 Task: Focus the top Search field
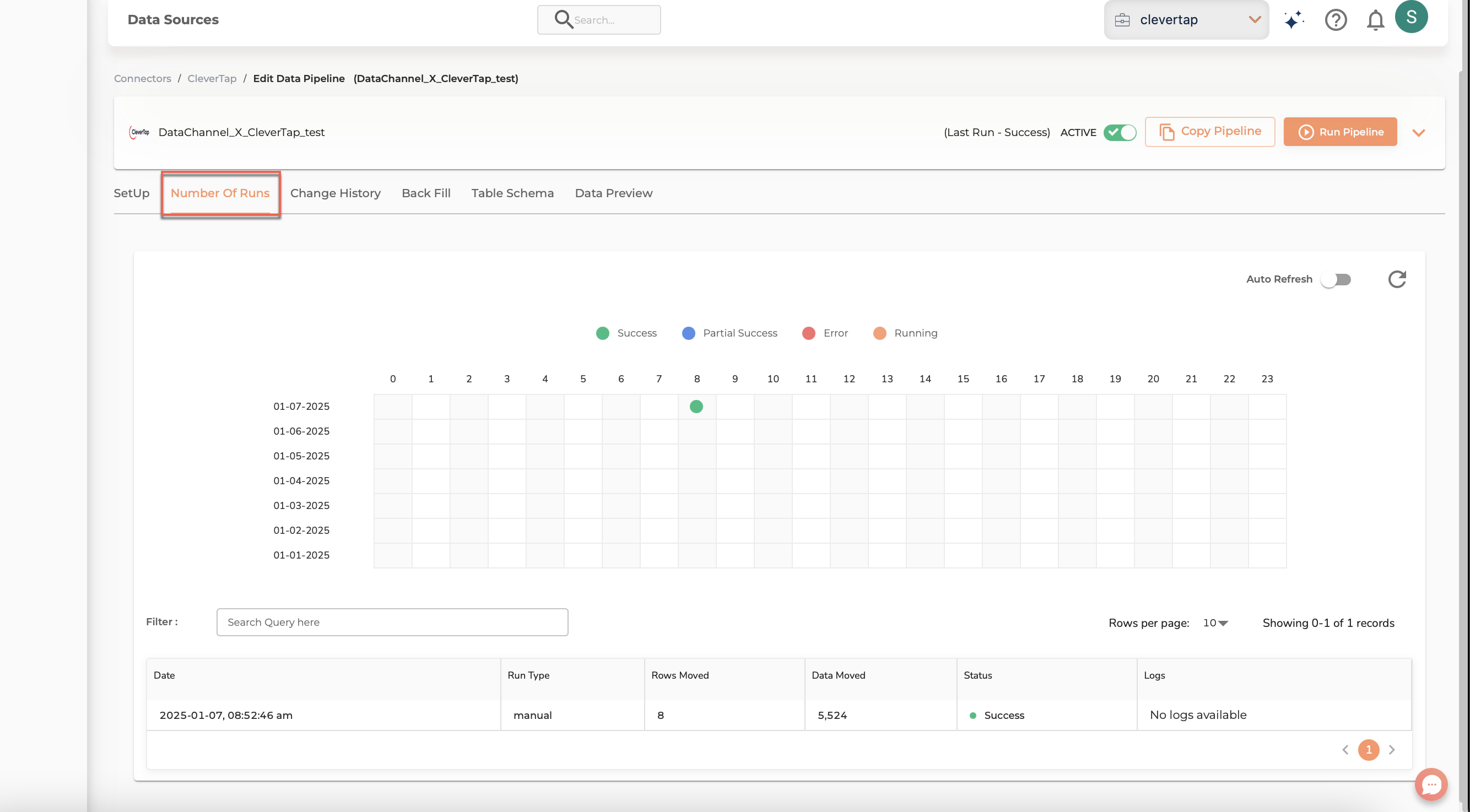pos(598,20)
